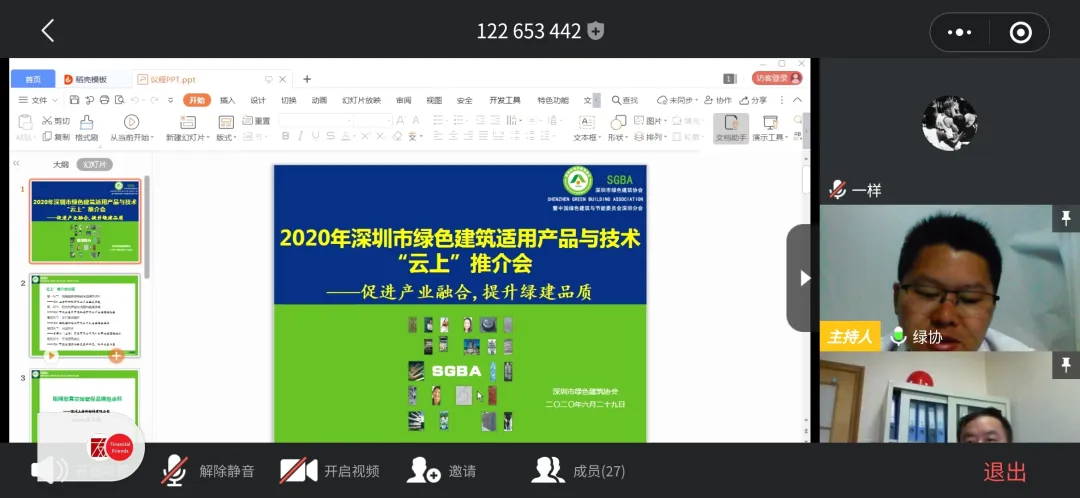Click the 访客登录 login button

pyautogui.click(x=778, y=78)
